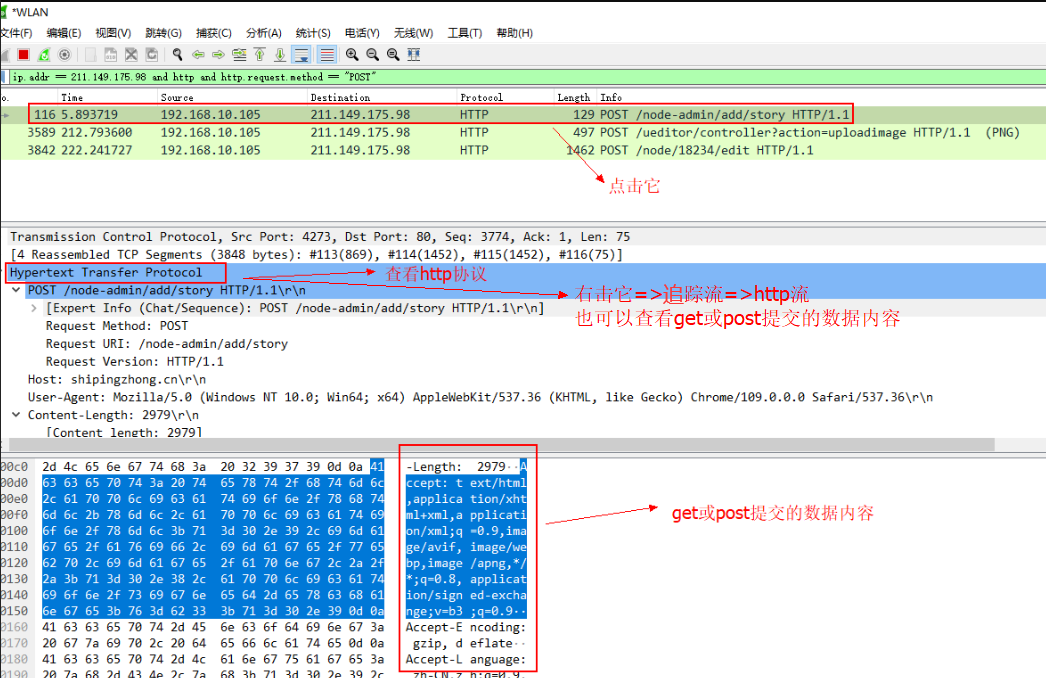This screenshot has height=678, width=1046.
Task: Sort packets by the Protocol column header
Action: (481, 97)
